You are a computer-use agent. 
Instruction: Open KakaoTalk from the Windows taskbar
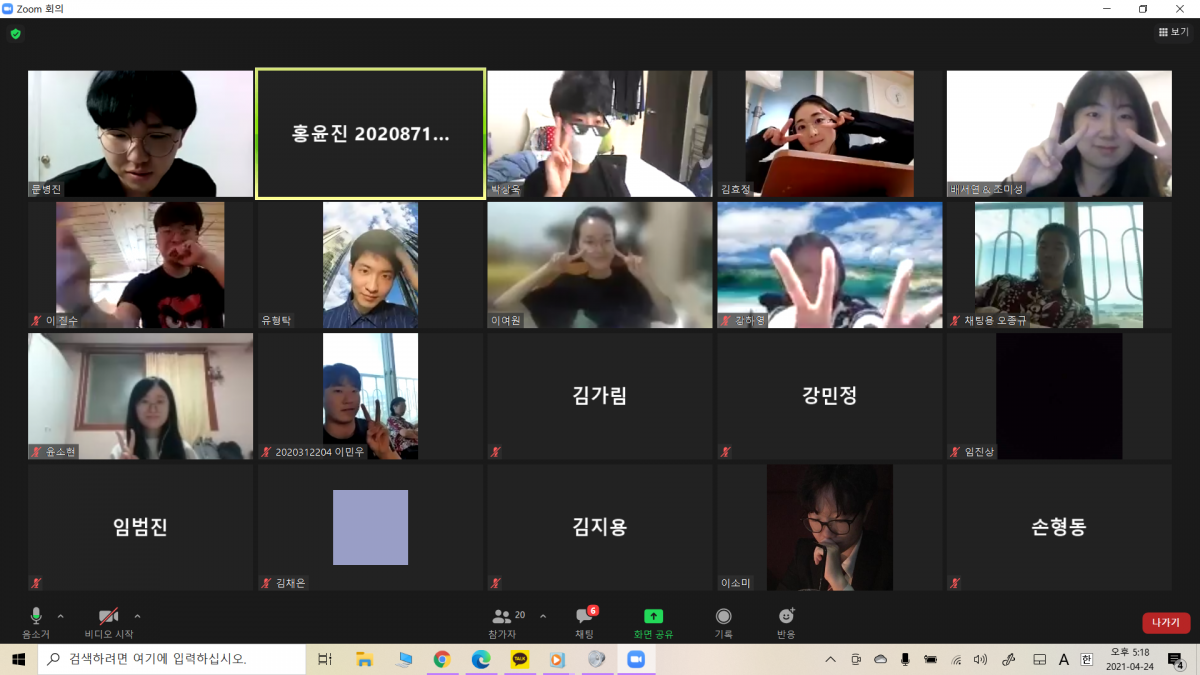point(520,659)
